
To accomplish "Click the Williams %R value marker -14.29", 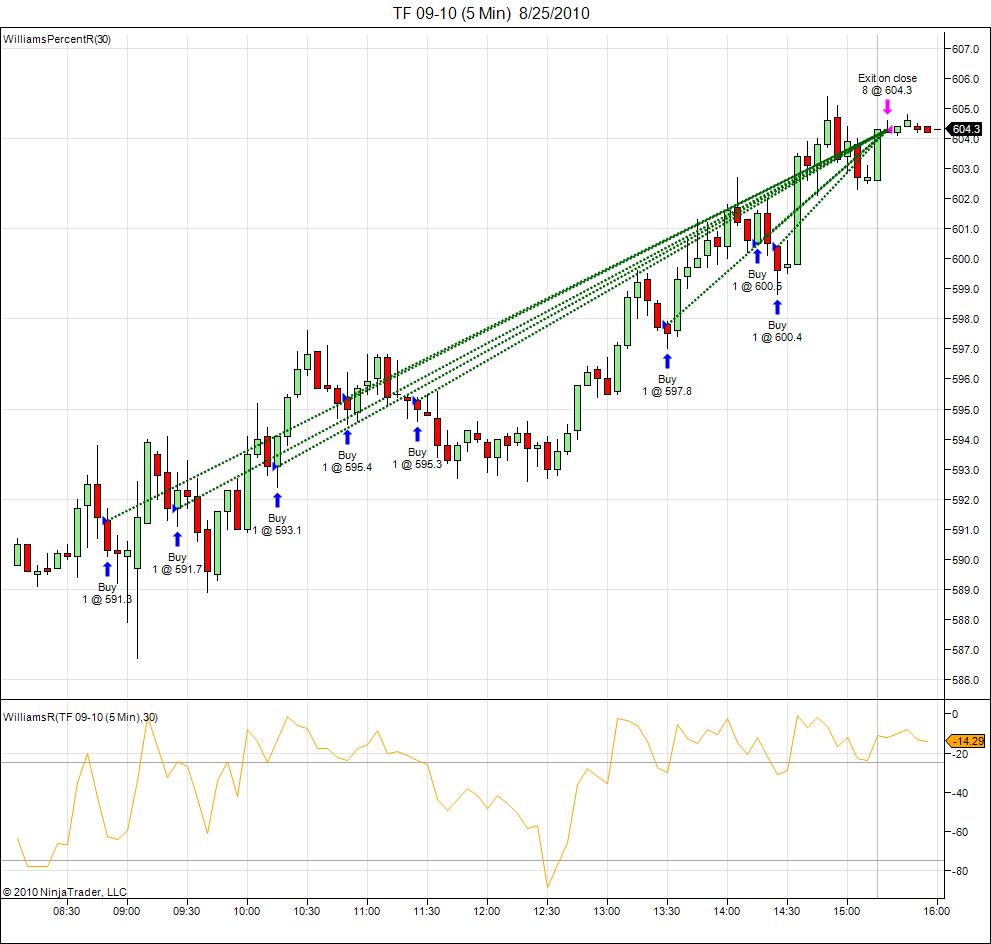I will click(x=965, y=741).
